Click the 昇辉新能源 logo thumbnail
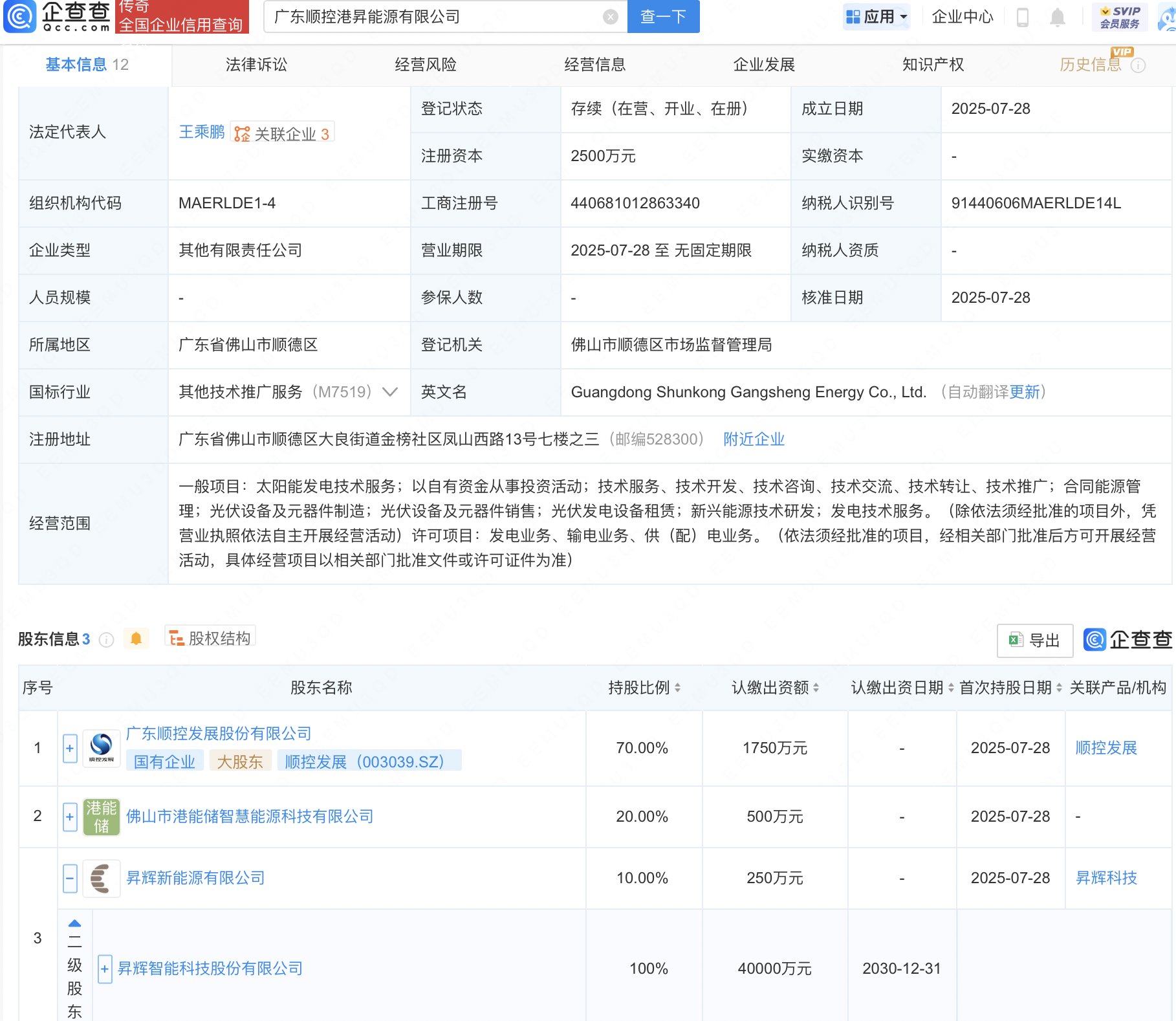The height and width of the screenshot is (1021, 1176). point(102,878)
